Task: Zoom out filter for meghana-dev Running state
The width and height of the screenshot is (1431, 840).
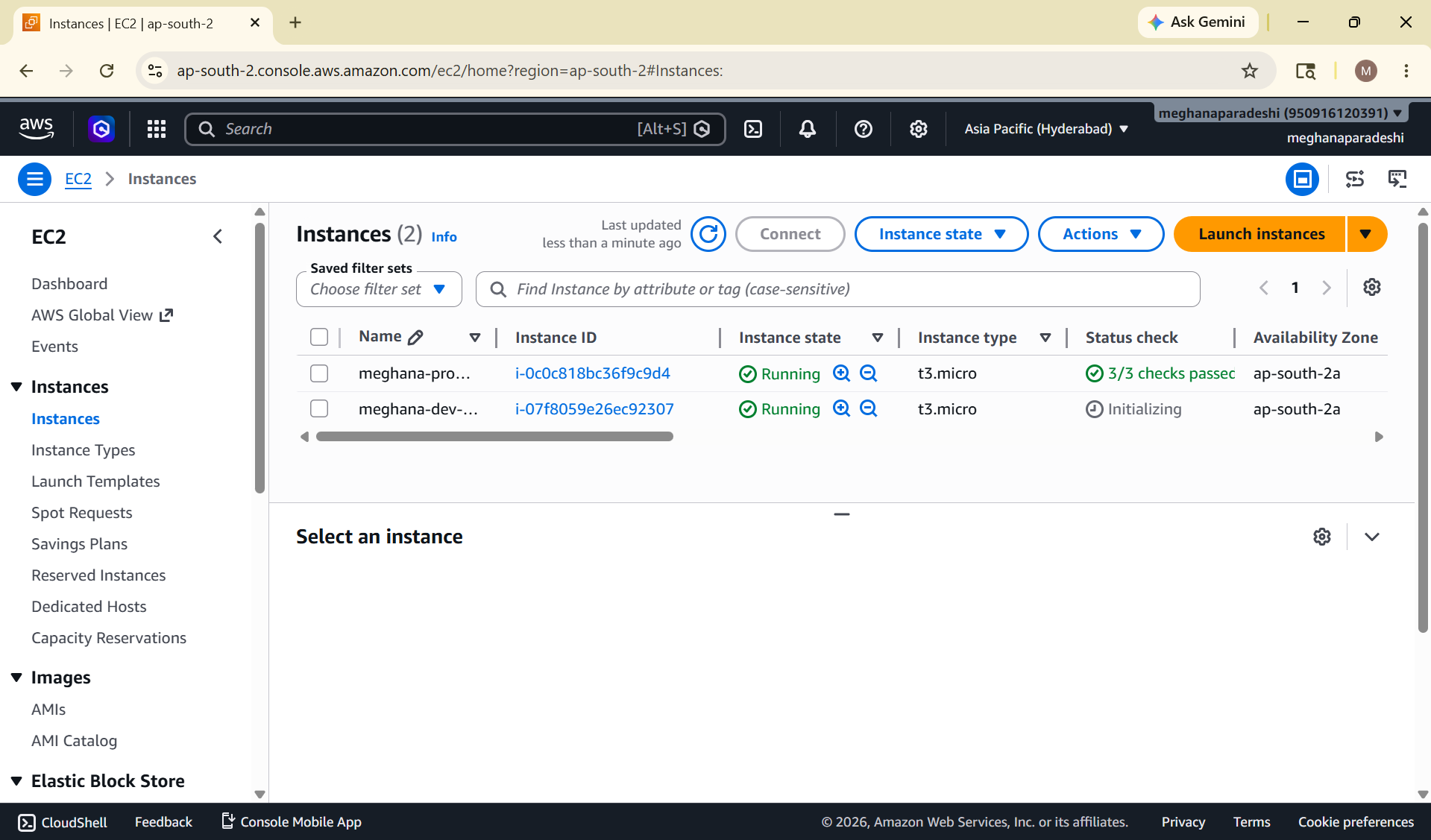Action: [869, 408]
